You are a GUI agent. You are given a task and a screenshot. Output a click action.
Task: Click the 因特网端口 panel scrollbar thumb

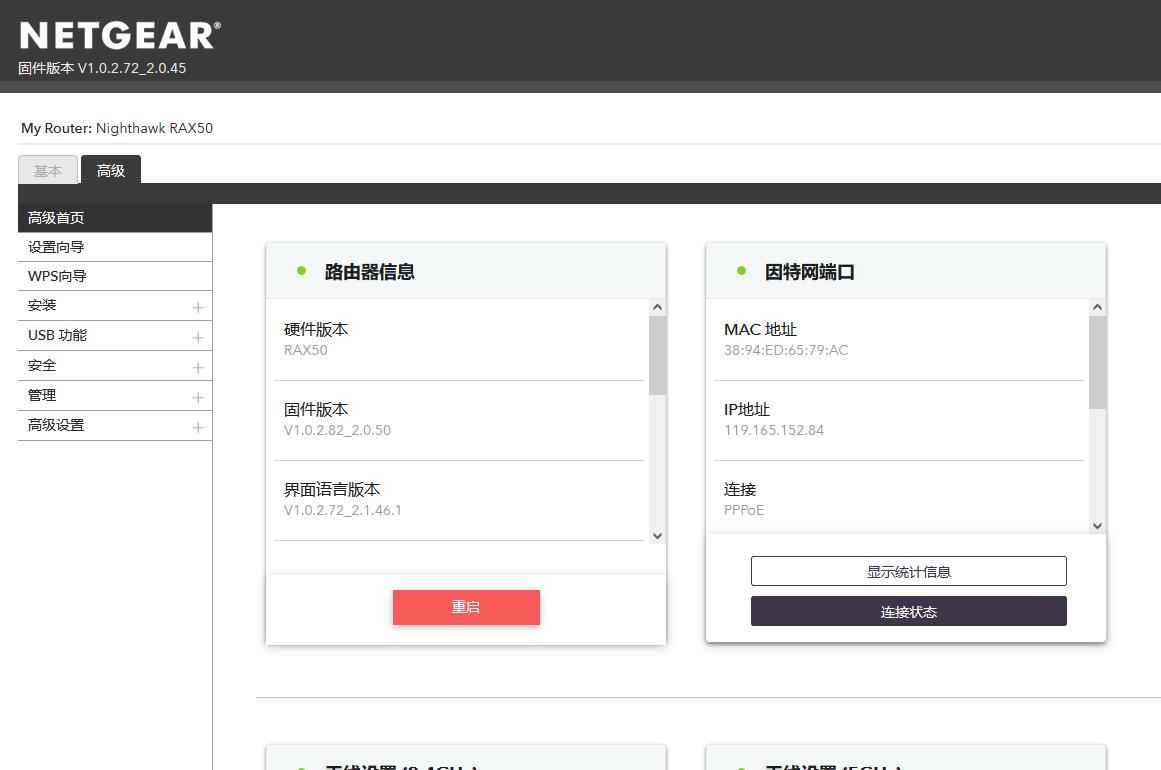pos(1097,362)
